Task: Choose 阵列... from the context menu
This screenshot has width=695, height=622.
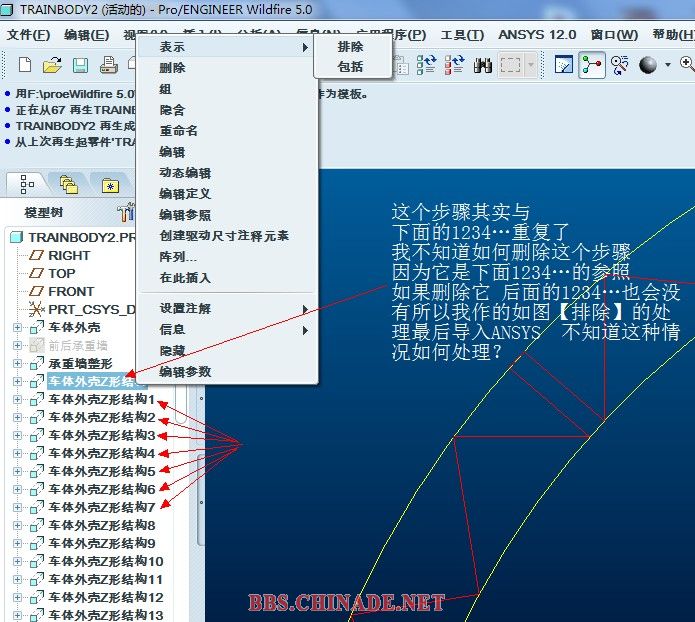Action: tap(227, 257)
